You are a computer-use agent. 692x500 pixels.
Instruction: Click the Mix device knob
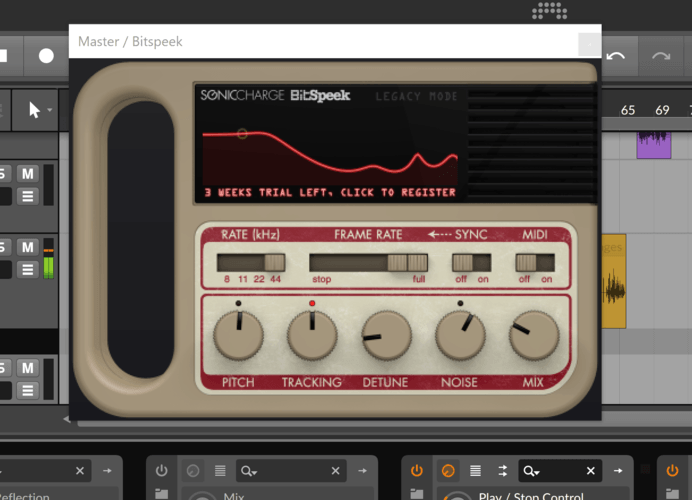click(x=202, y=496)
